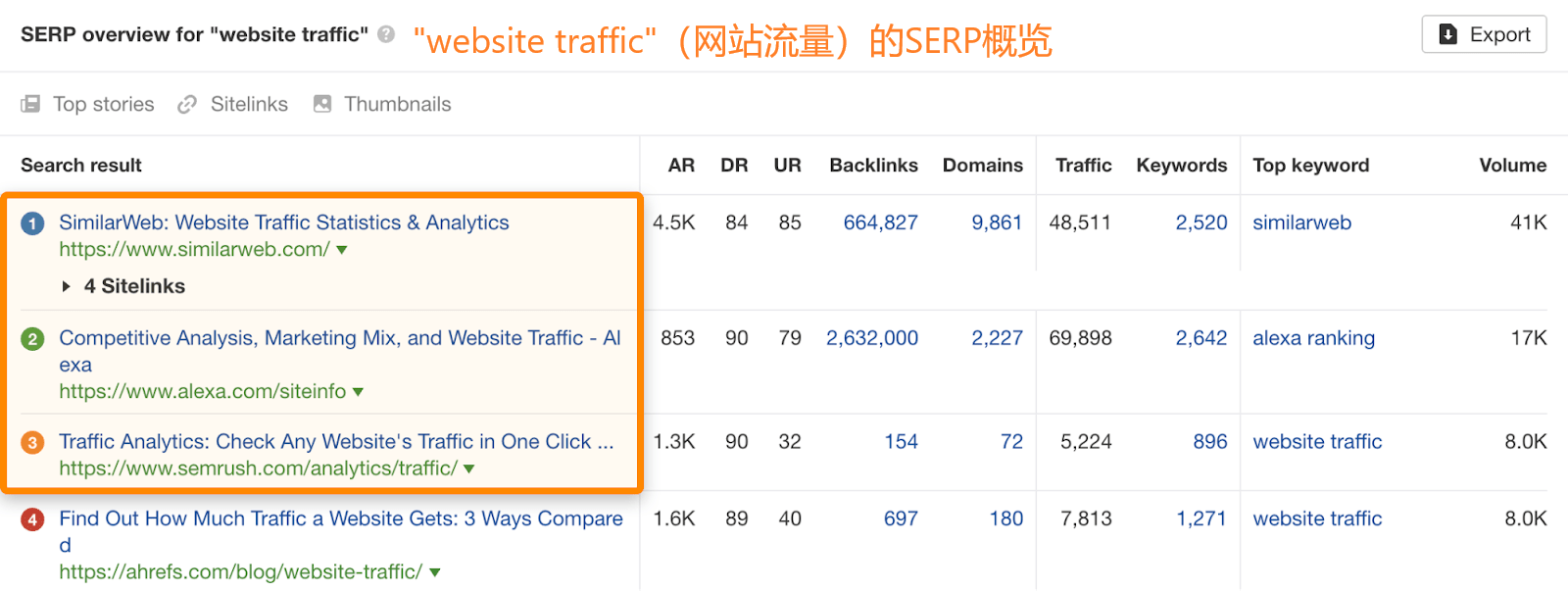Toggle the Top stories filter

tap(87, 104)
